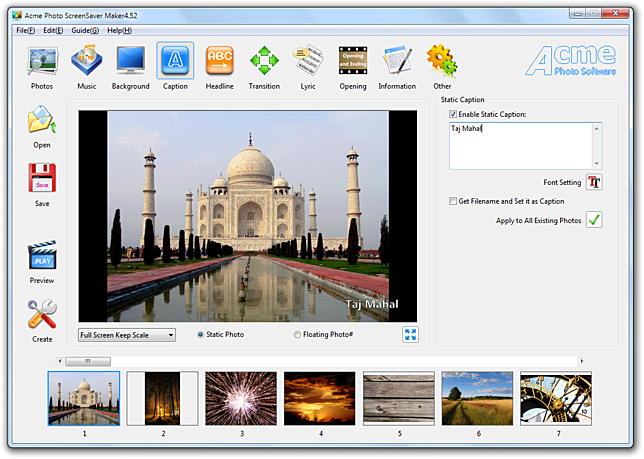Click the Open folder icon

42,119
